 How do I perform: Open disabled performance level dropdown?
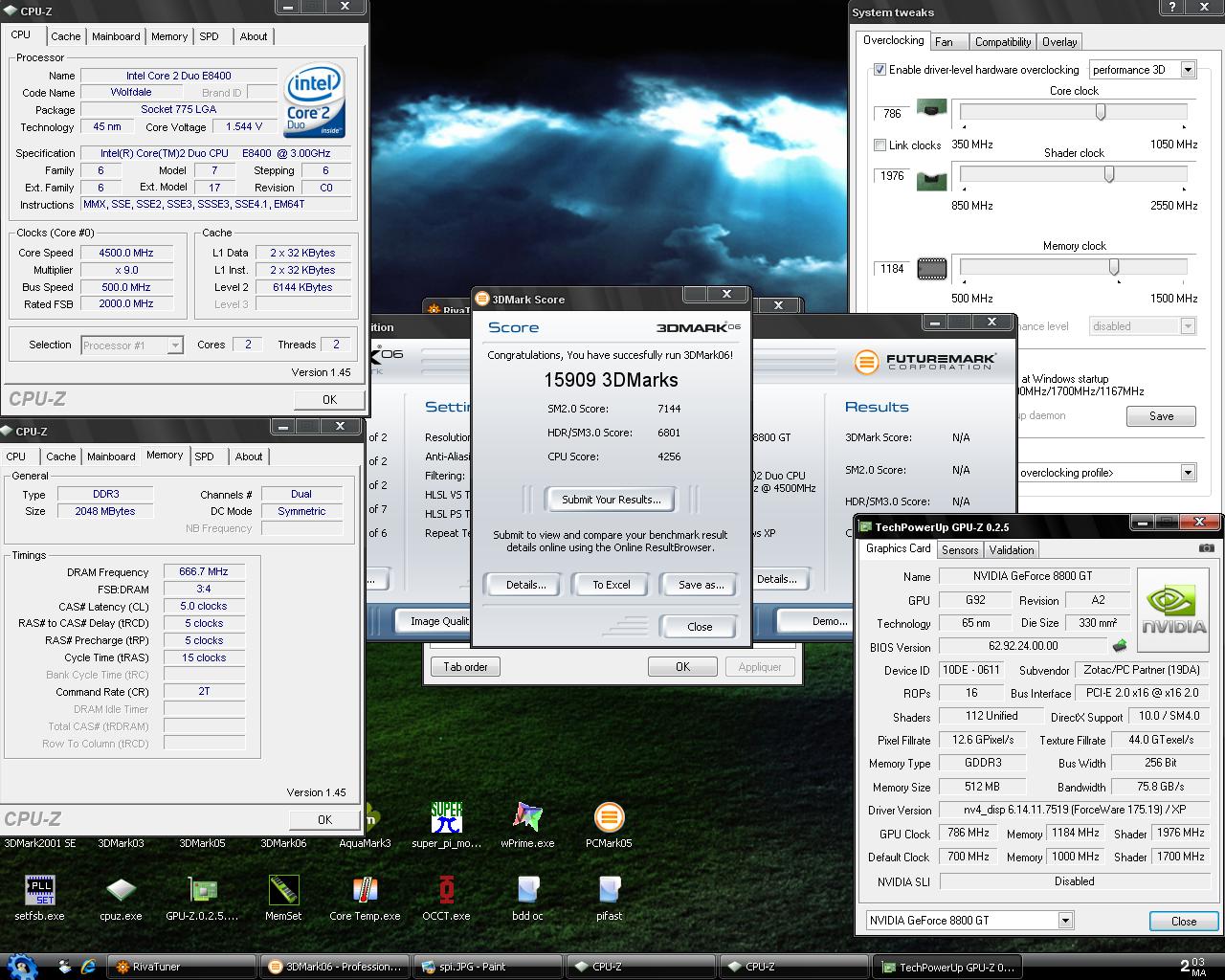[1188, 326]
